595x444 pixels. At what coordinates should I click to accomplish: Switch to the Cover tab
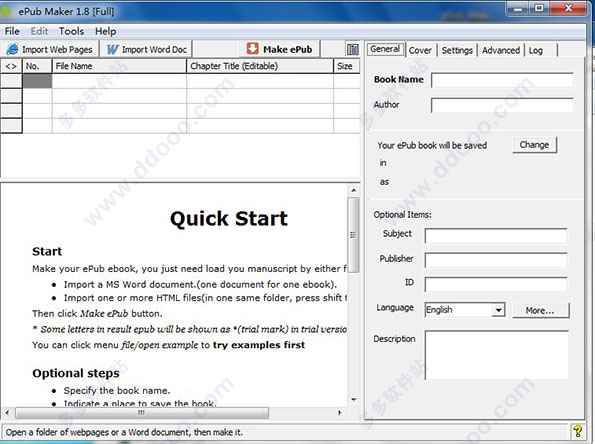(420, 50)
